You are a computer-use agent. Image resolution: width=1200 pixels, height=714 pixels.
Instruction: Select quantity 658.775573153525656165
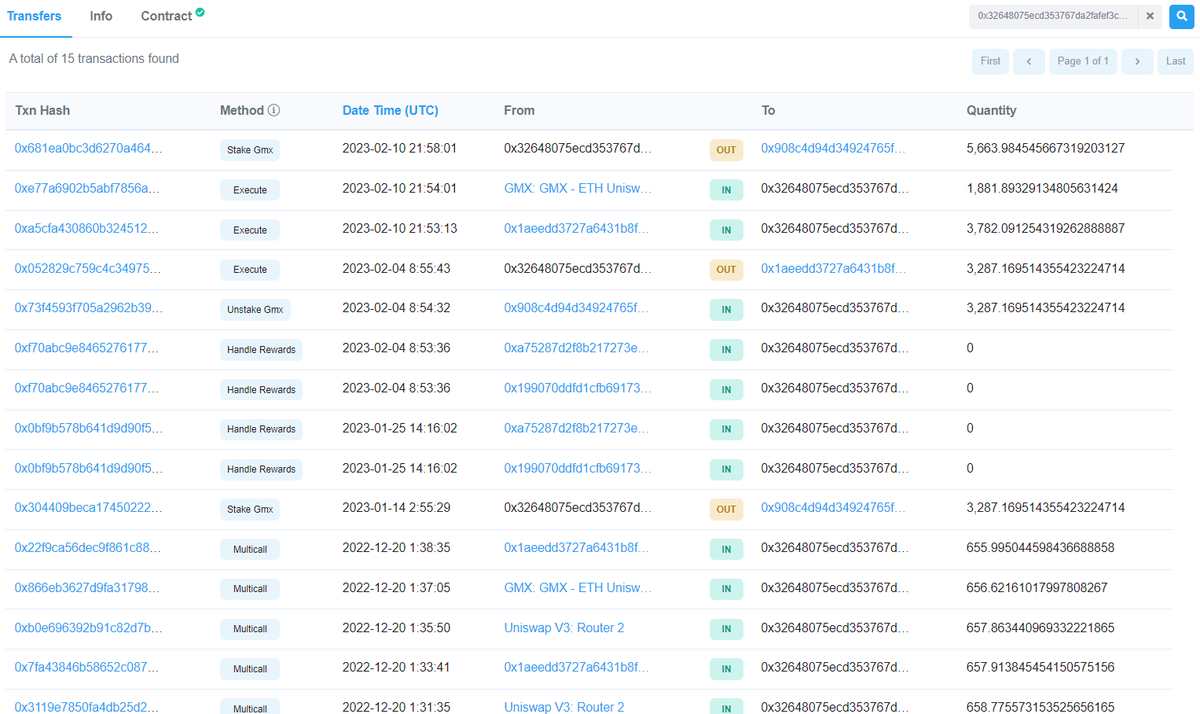point(1040,707)
